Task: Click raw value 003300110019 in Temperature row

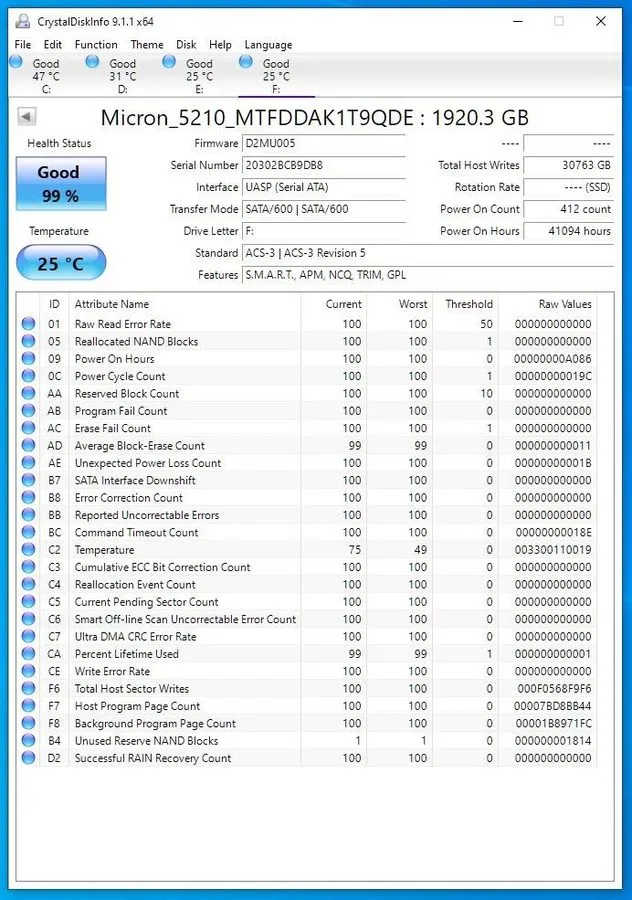Action: tap(553, 550)
